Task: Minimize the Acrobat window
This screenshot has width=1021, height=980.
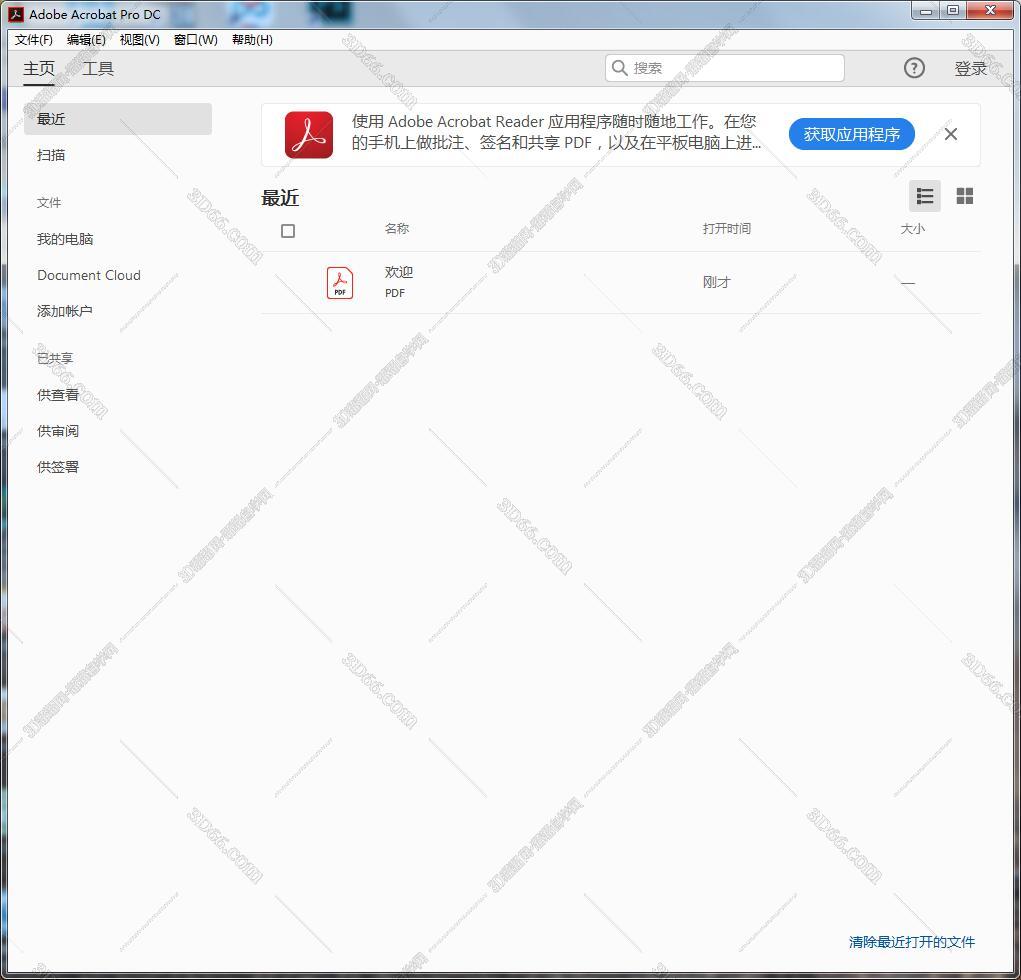Action: [925, 11]
